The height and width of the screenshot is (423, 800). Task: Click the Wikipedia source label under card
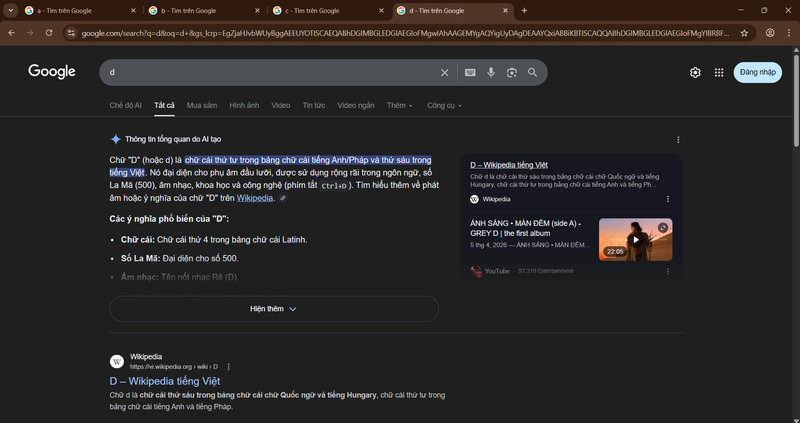click(496, 199)
